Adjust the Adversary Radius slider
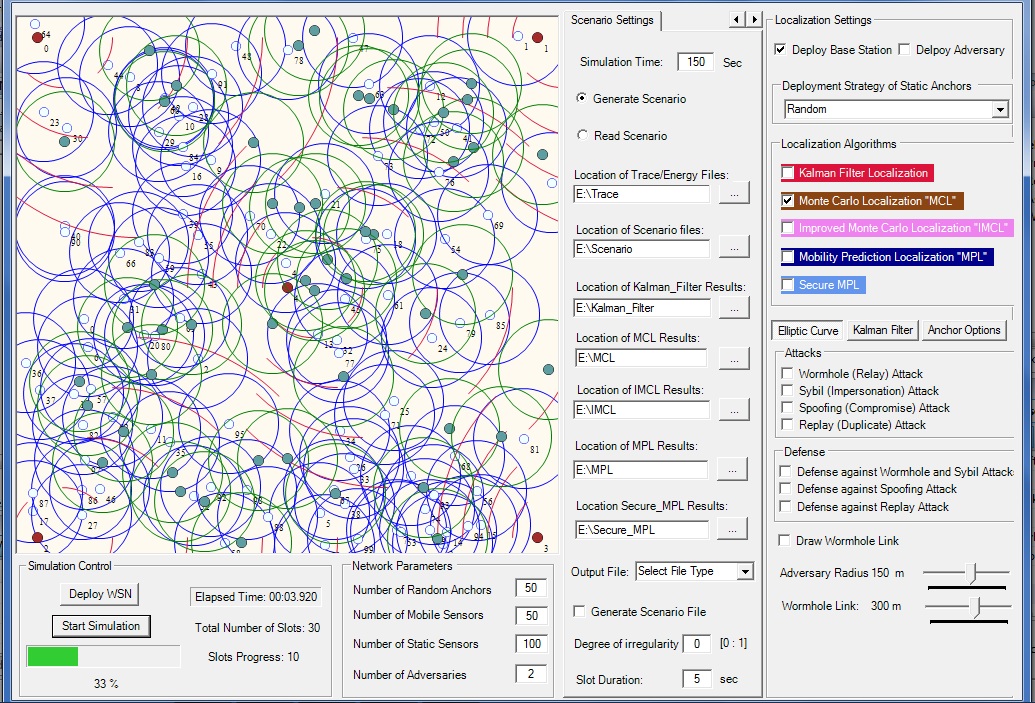 tap(972, 573)
